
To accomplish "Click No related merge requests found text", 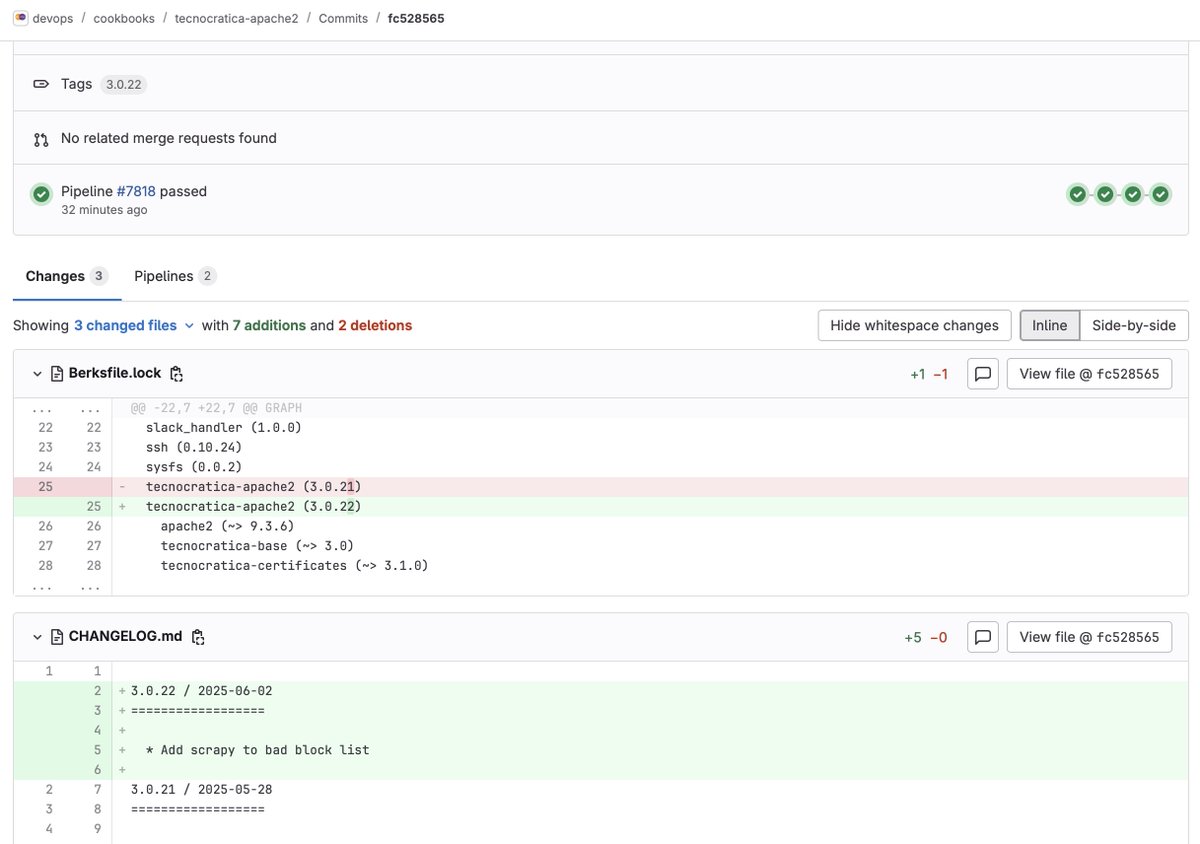I will [x=169, y=138].
